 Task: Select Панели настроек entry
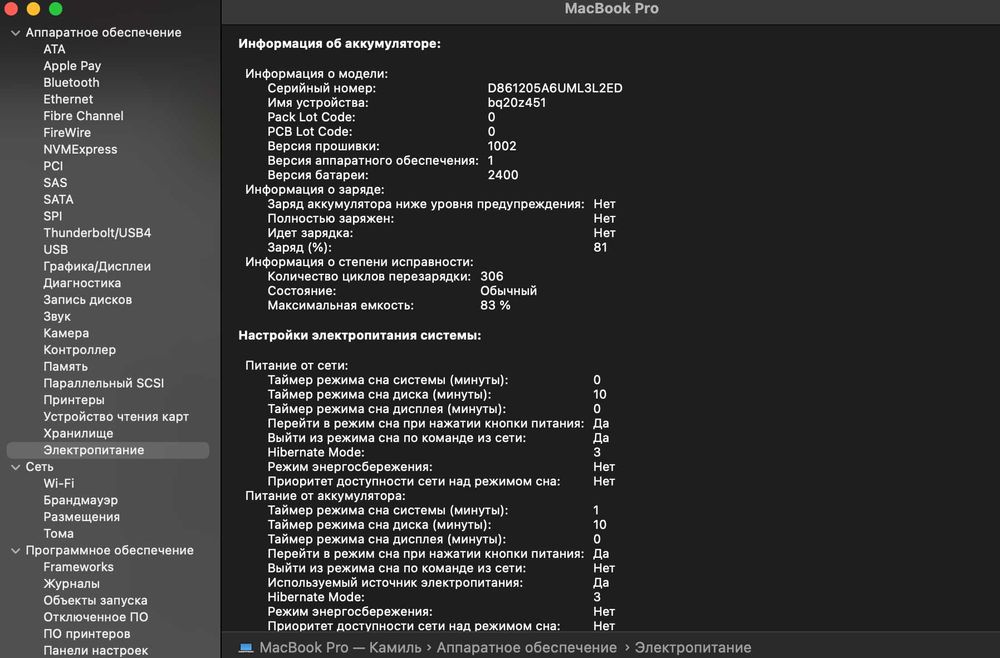95,650
